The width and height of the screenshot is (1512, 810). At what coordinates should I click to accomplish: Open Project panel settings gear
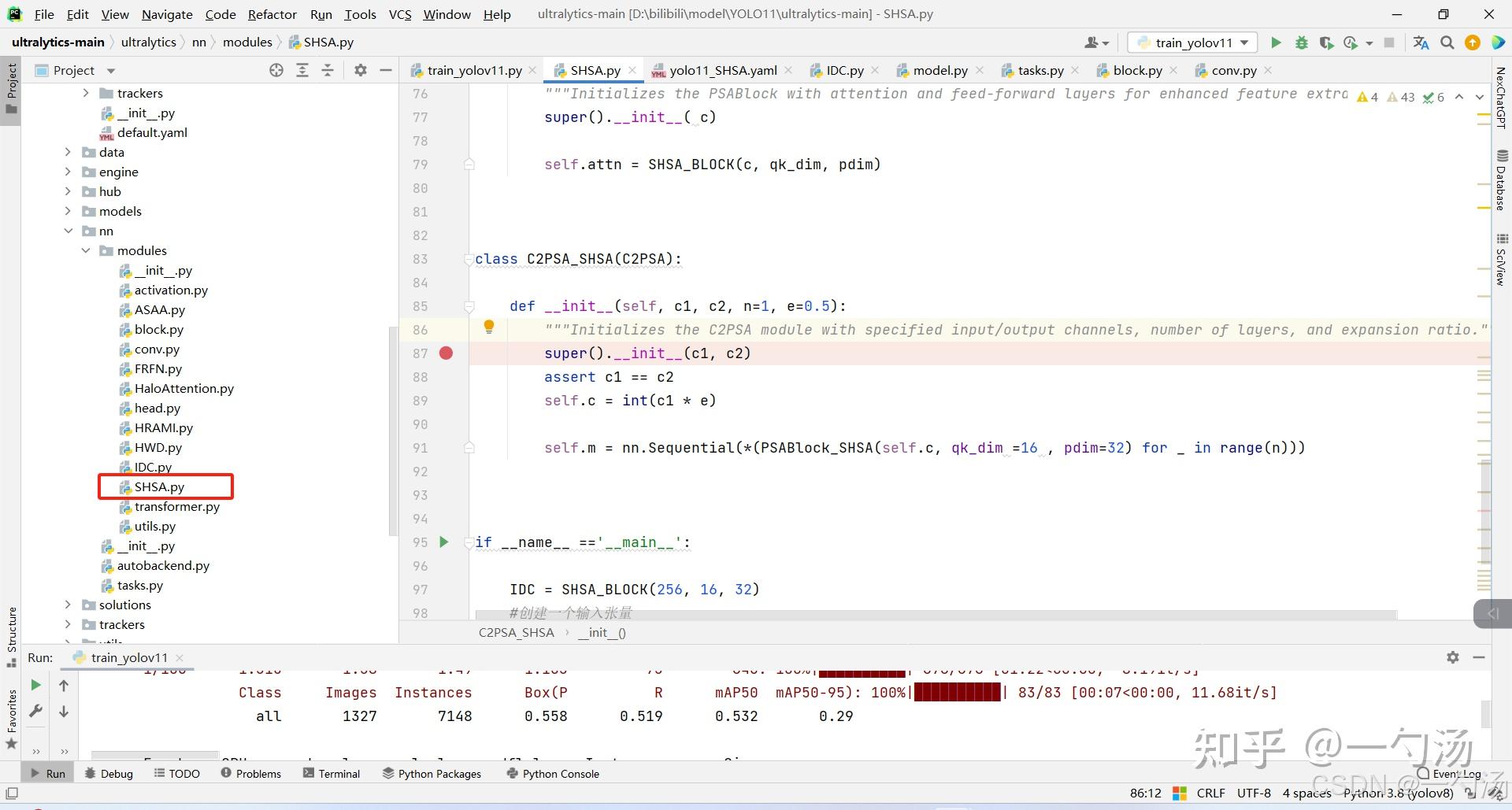[361, 70]
